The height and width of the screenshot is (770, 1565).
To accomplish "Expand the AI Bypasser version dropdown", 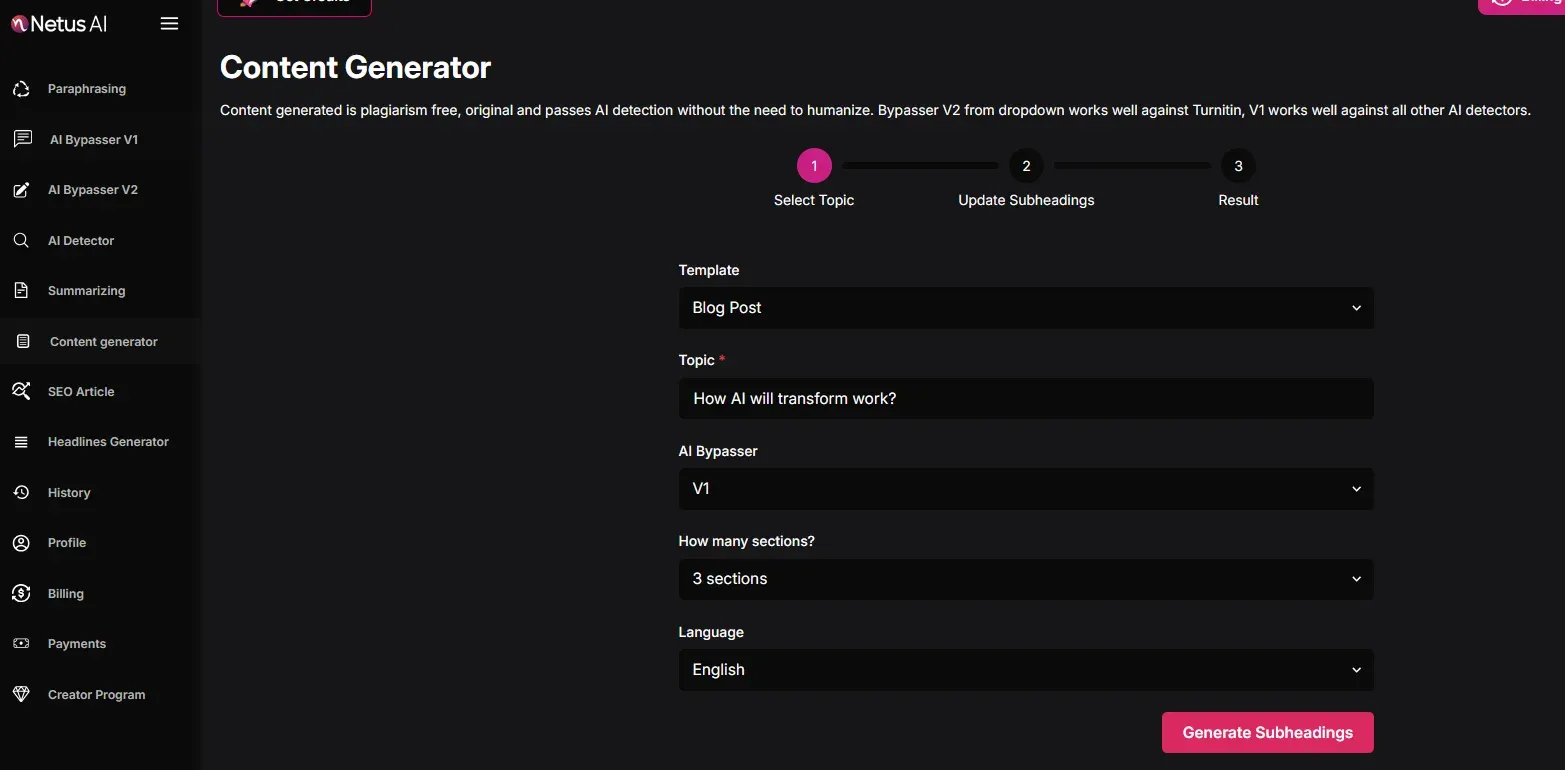I will click(x=1025, y=488).
